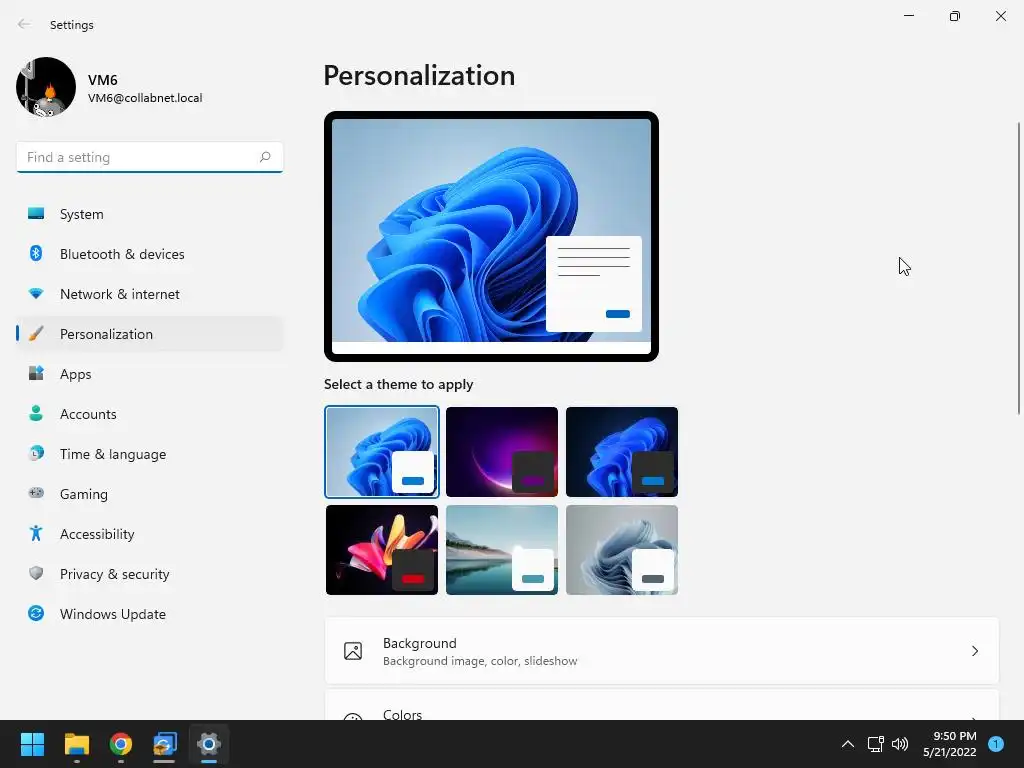This screenshot has width=1024, height=768.
Task: Click the Windows Update sync icon
Action: coord(36,613)
